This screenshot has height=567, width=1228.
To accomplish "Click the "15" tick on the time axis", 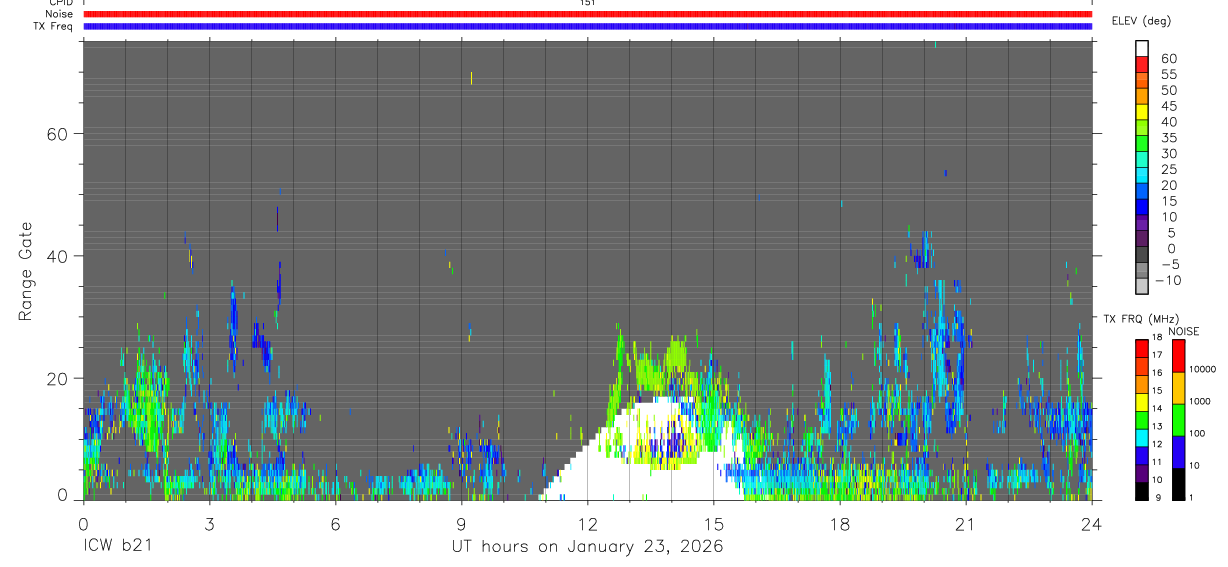I will [x=714, y=523].
